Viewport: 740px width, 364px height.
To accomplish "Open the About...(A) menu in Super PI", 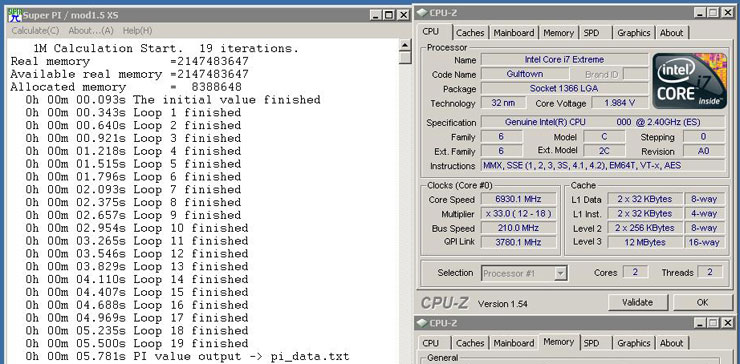I will (x=91, y=31).
